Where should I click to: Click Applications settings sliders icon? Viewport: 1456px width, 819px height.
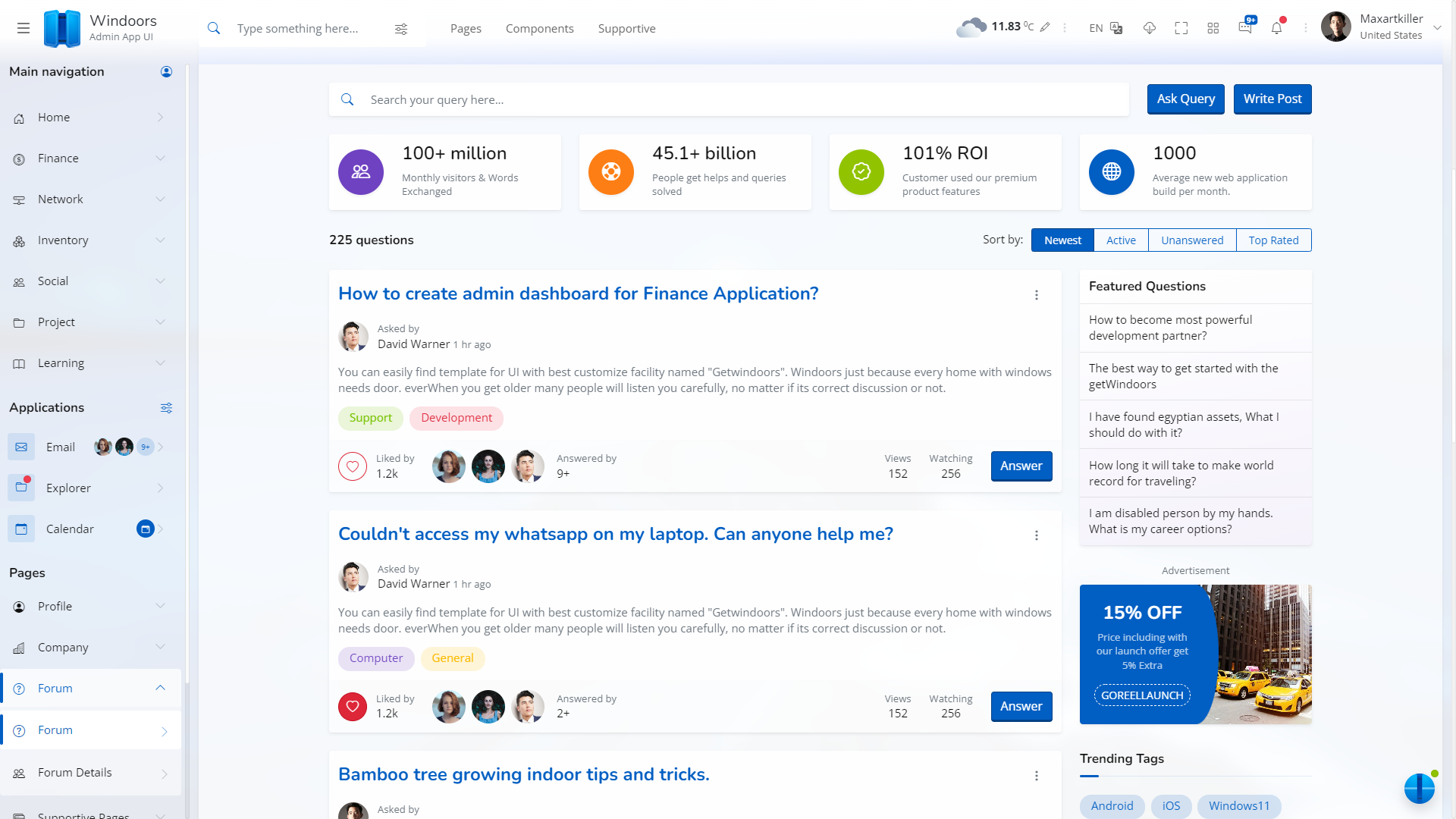[x=167, y=408]
